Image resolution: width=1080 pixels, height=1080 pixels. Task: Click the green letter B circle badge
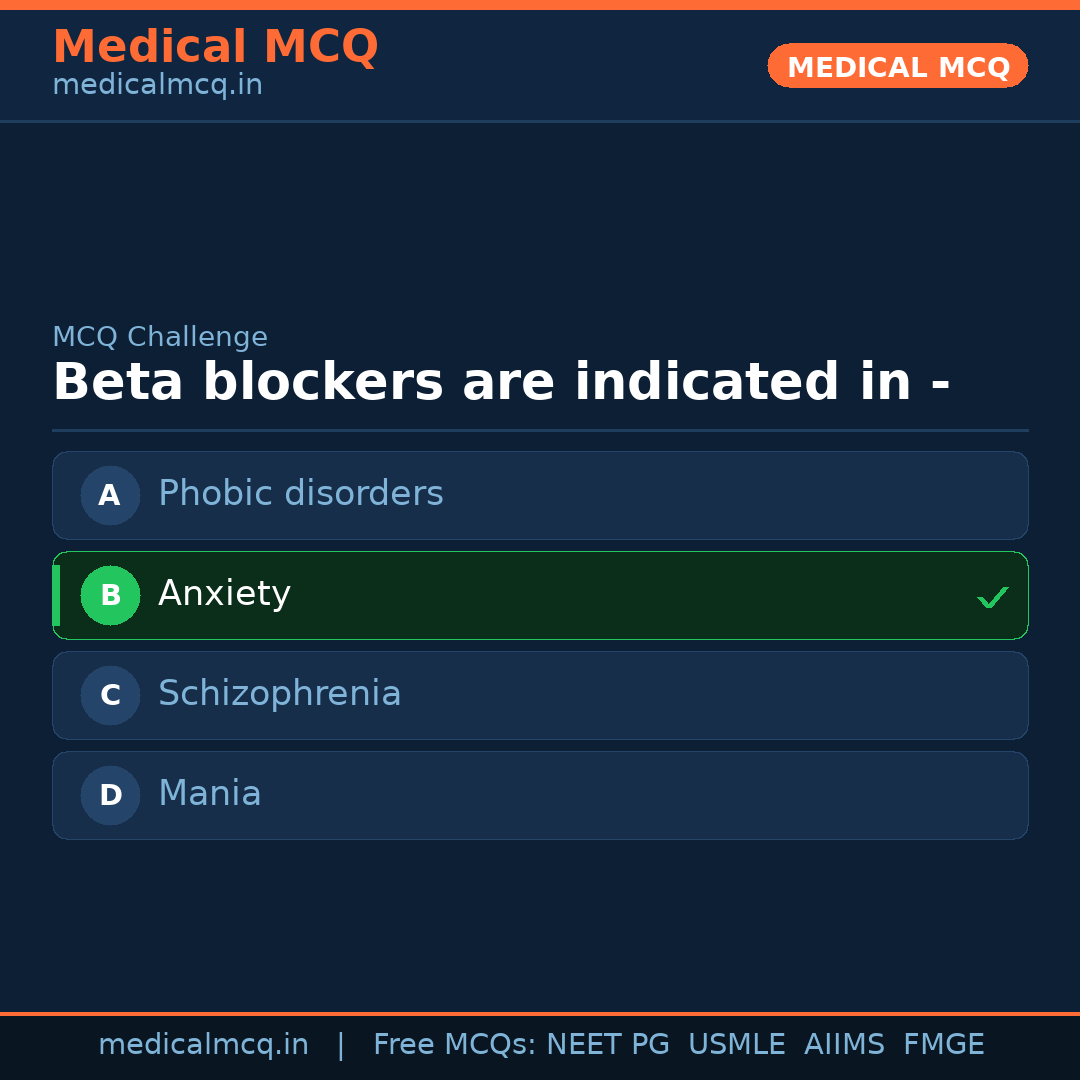click(110, 595)
